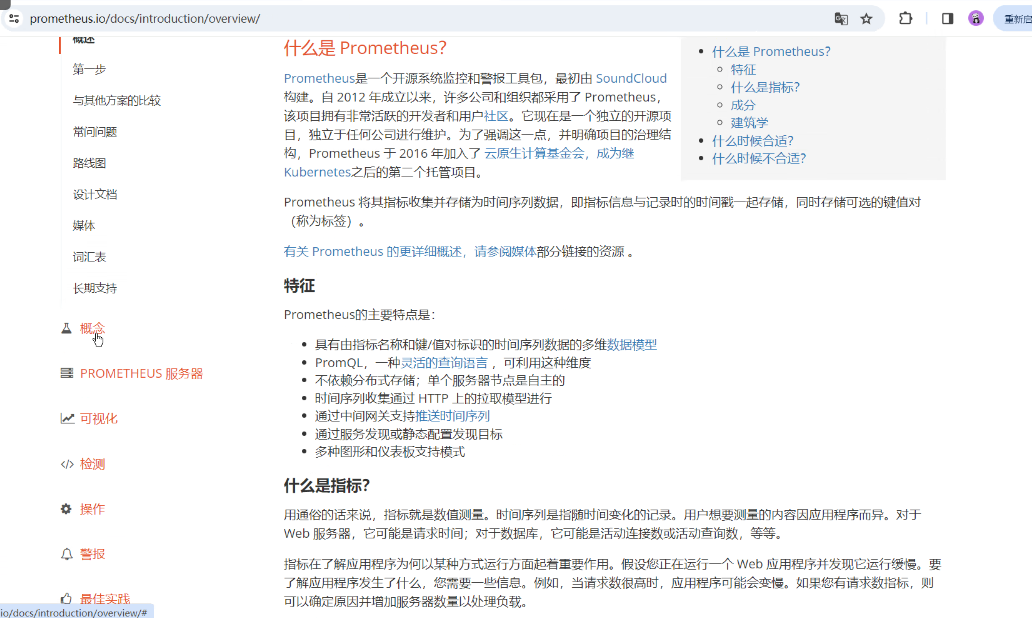This screenshot has width=1032, height=618.
Task: Expand the 检测 sidebar section
Action: click(92, 464)
